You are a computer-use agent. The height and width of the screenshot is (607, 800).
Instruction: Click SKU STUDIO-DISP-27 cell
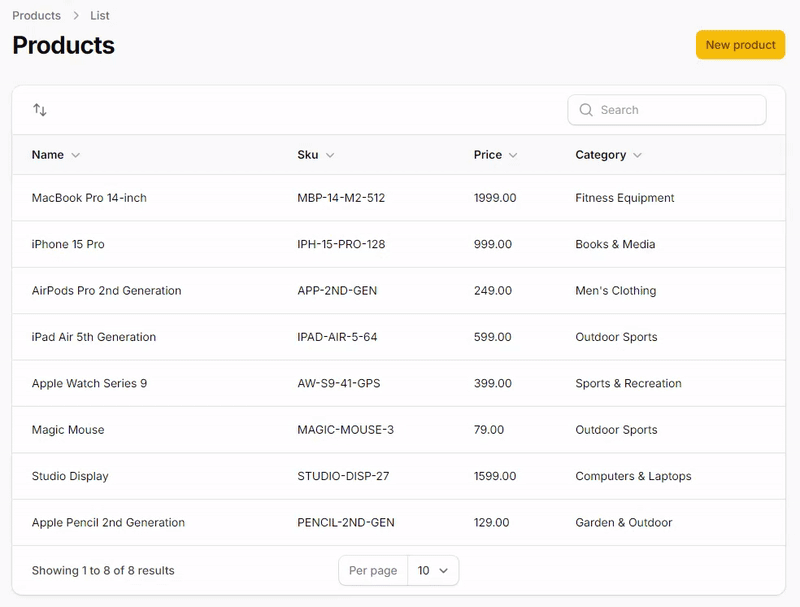coord(343,476)
